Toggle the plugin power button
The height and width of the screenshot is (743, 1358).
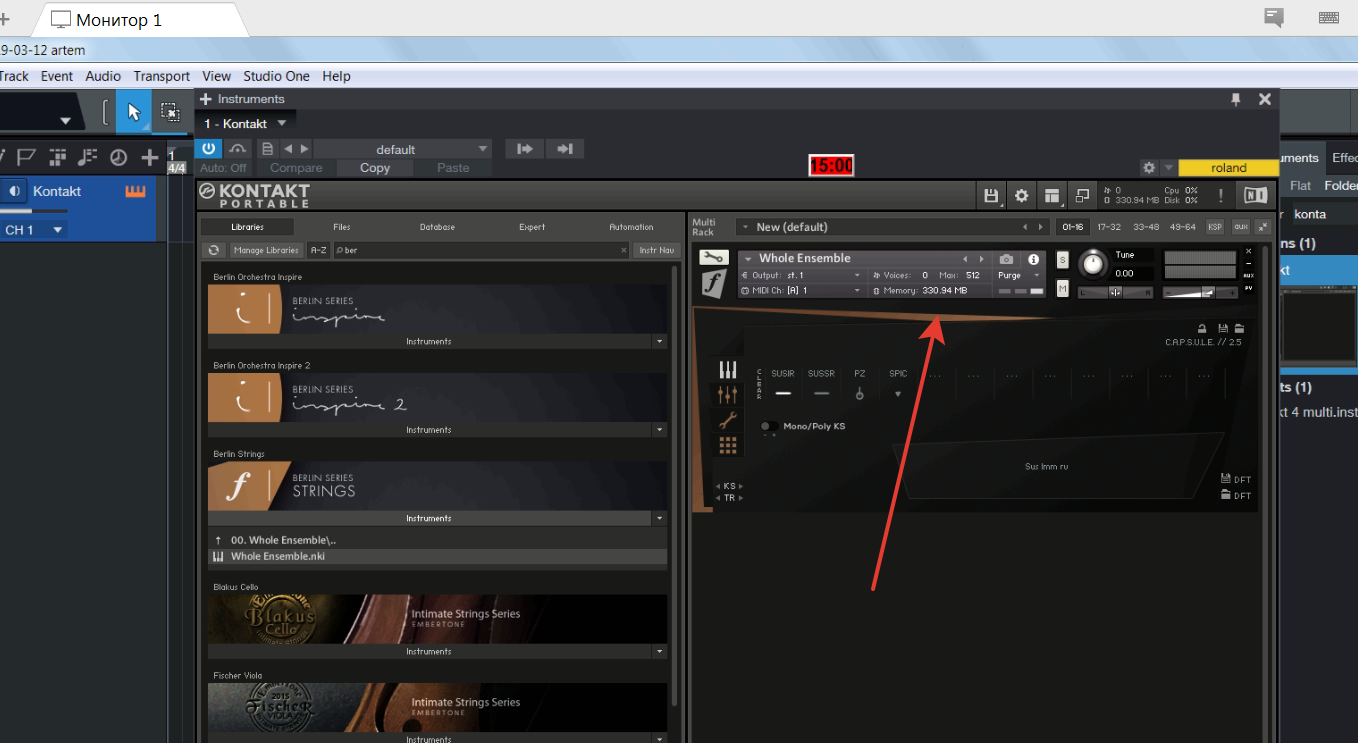(x=208, y=149)
